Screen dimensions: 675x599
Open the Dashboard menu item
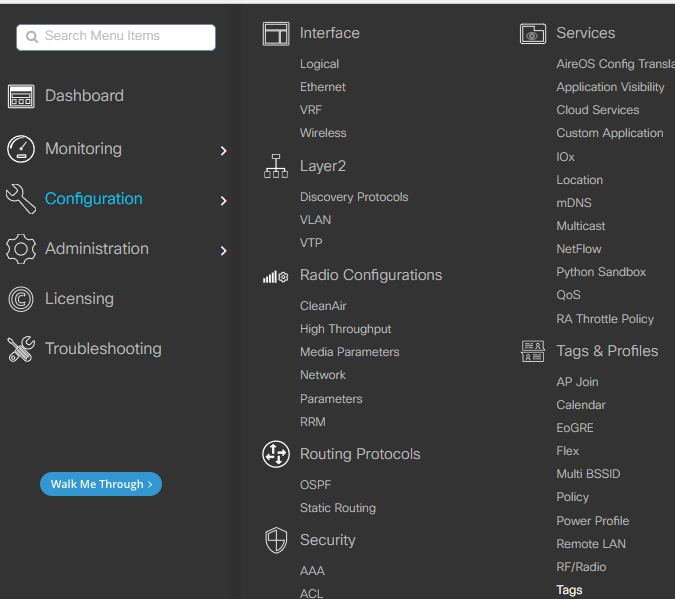click(84, 96)
